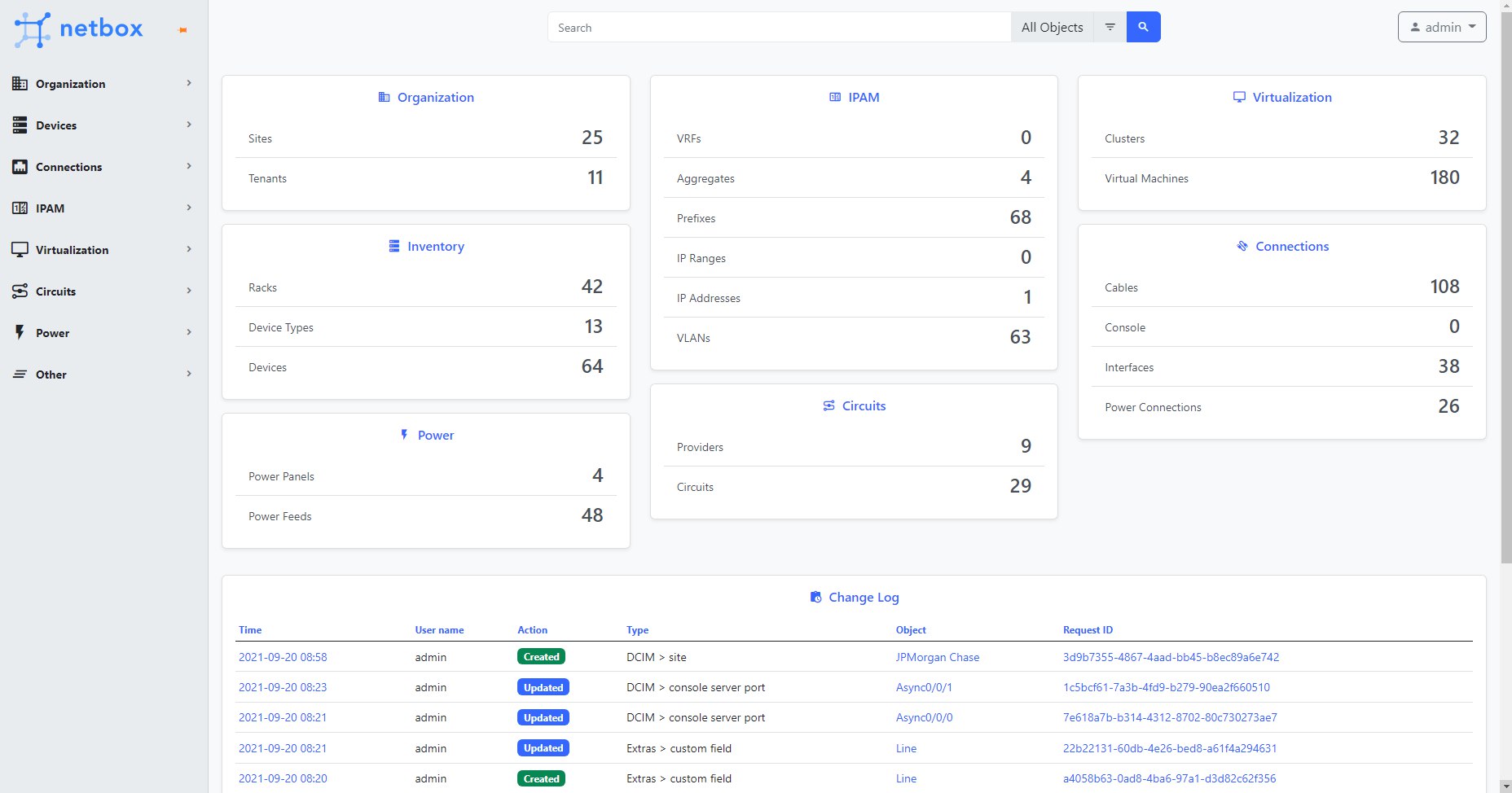This screenshot has height=793, width=1512.
Task: Click the small orange pin marker beside logo
Action: coord(183,31)
